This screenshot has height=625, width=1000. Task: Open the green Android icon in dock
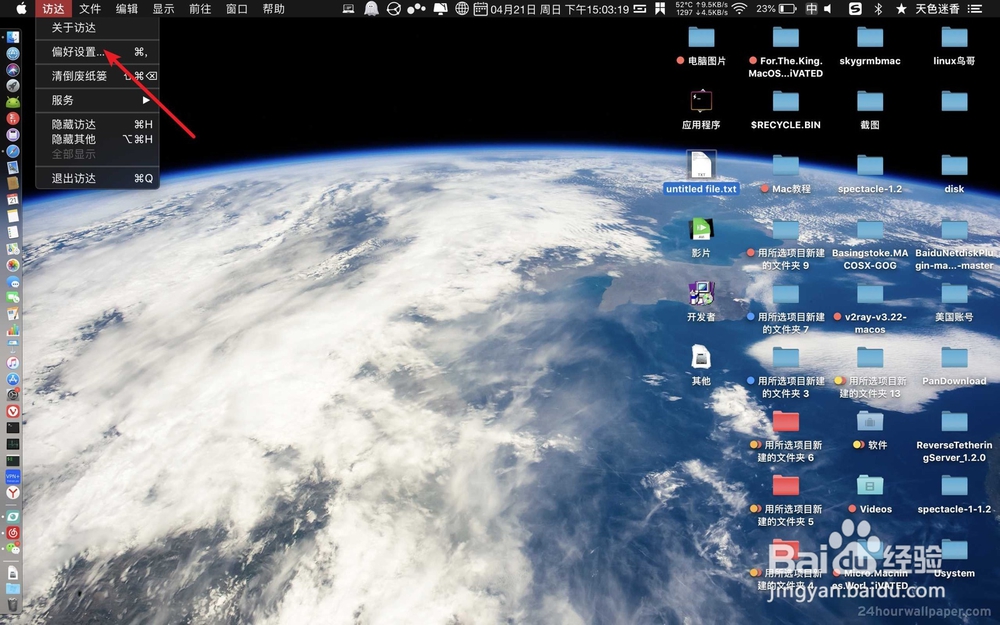pyautogui.click(x=13, y=101)
